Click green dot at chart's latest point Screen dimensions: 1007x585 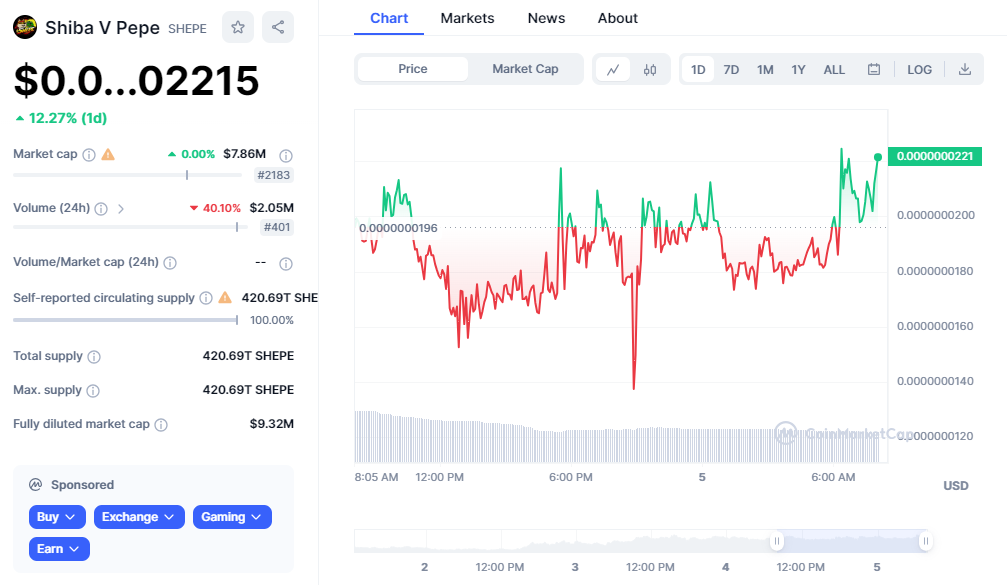click(x=877, y=157)
